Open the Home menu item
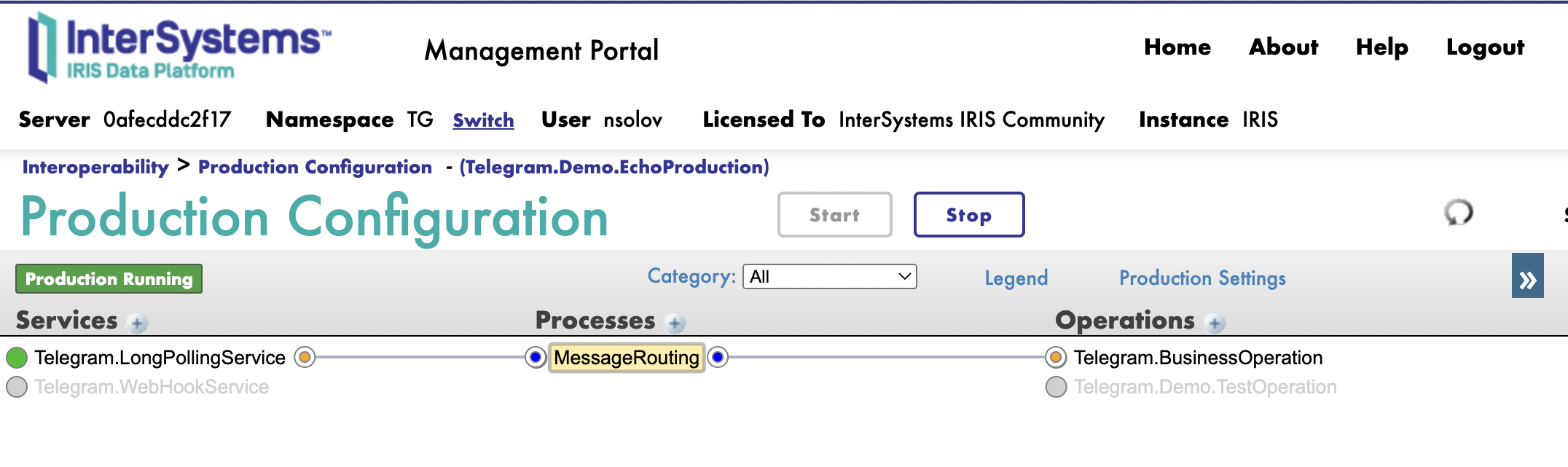This screenshot has height=467, width=1568. tap(1177, 47)
